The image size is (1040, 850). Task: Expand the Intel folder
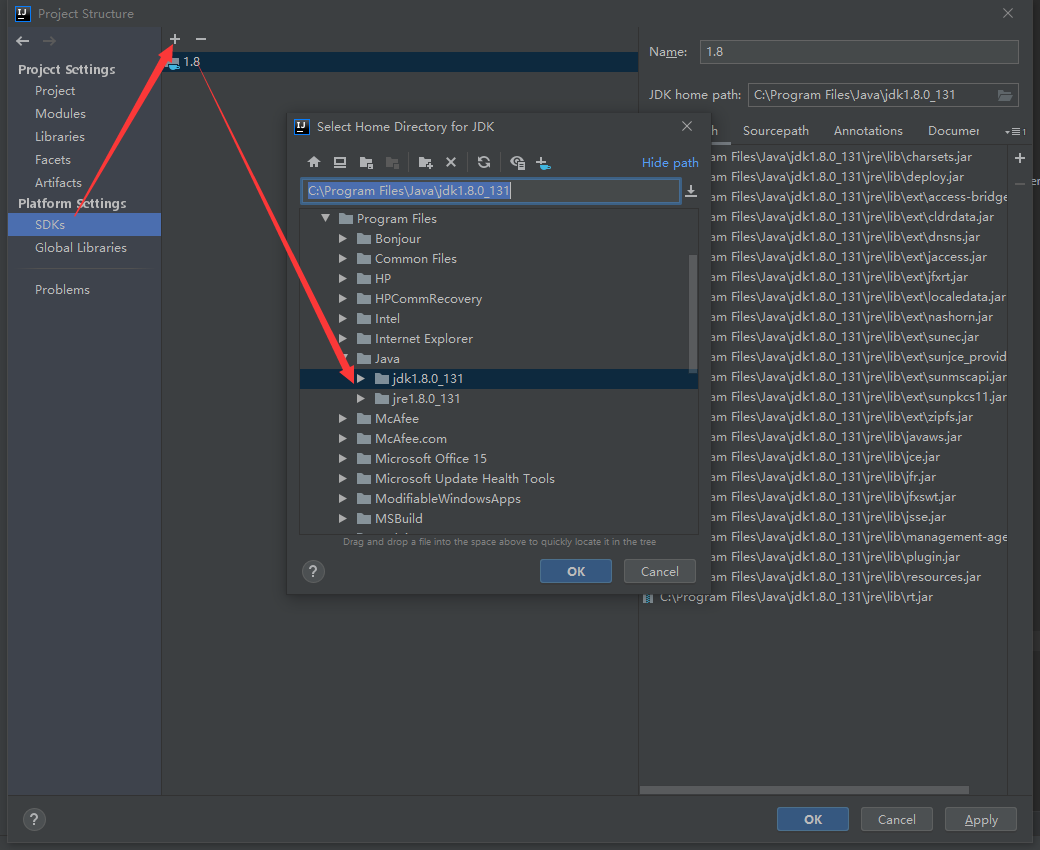pos(343,318)
